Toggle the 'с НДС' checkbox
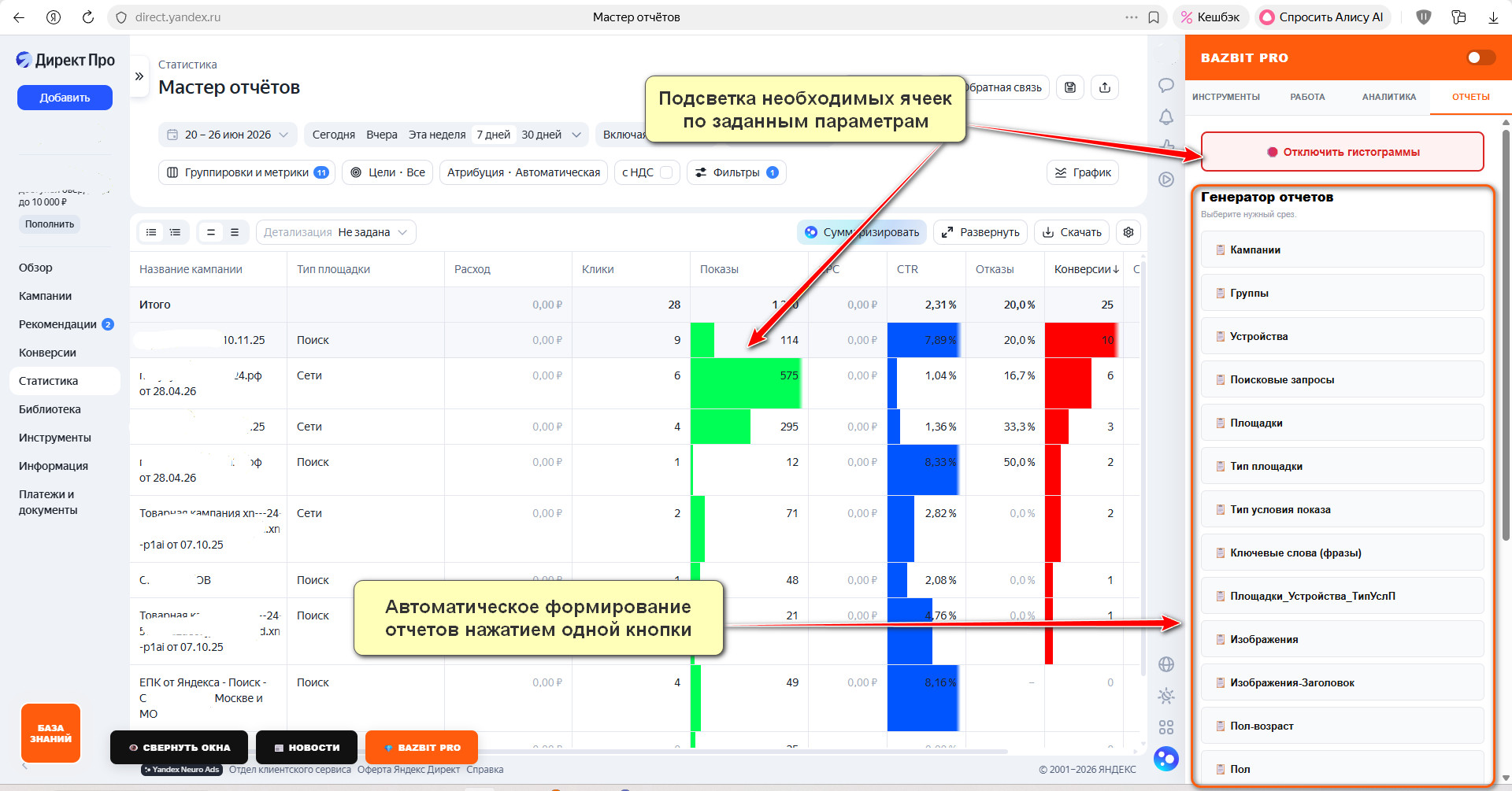 (x=666, y=172)
